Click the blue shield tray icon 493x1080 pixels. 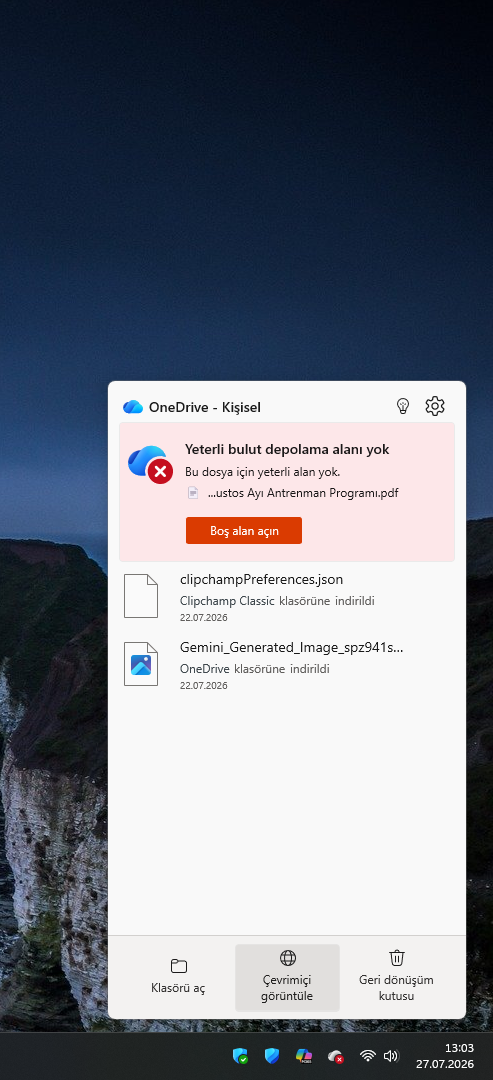click(272, 1056)
